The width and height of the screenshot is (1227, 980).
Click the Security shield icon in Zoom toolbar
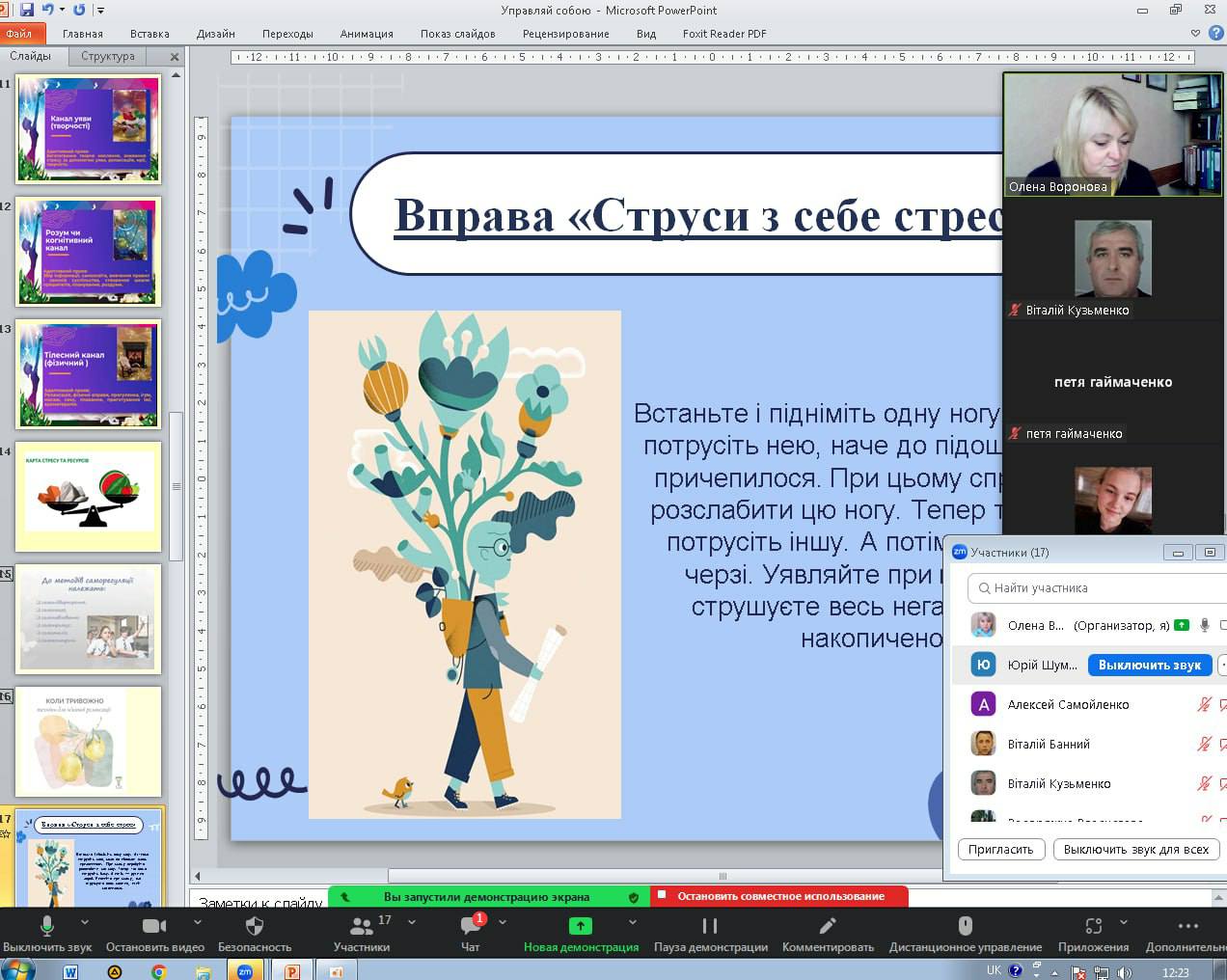255,926
